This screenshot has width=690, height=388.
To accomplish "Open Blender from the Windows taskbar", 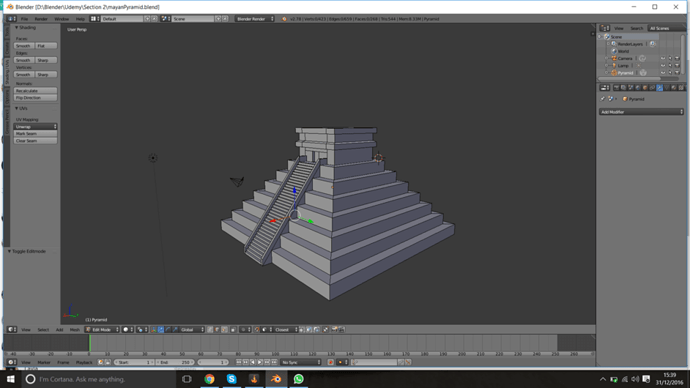I will 276,379.
